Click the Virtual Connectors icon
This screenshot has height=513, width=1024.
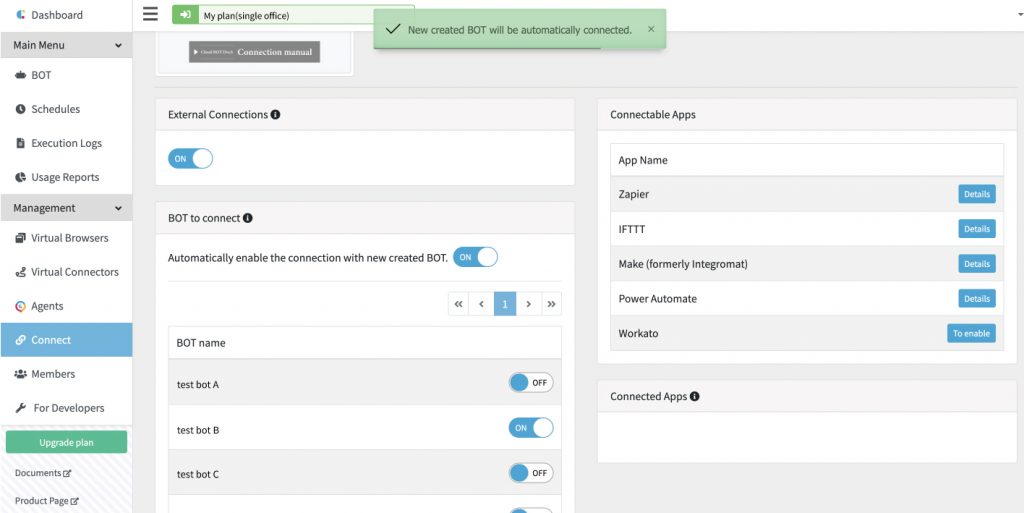pos(21,272)
